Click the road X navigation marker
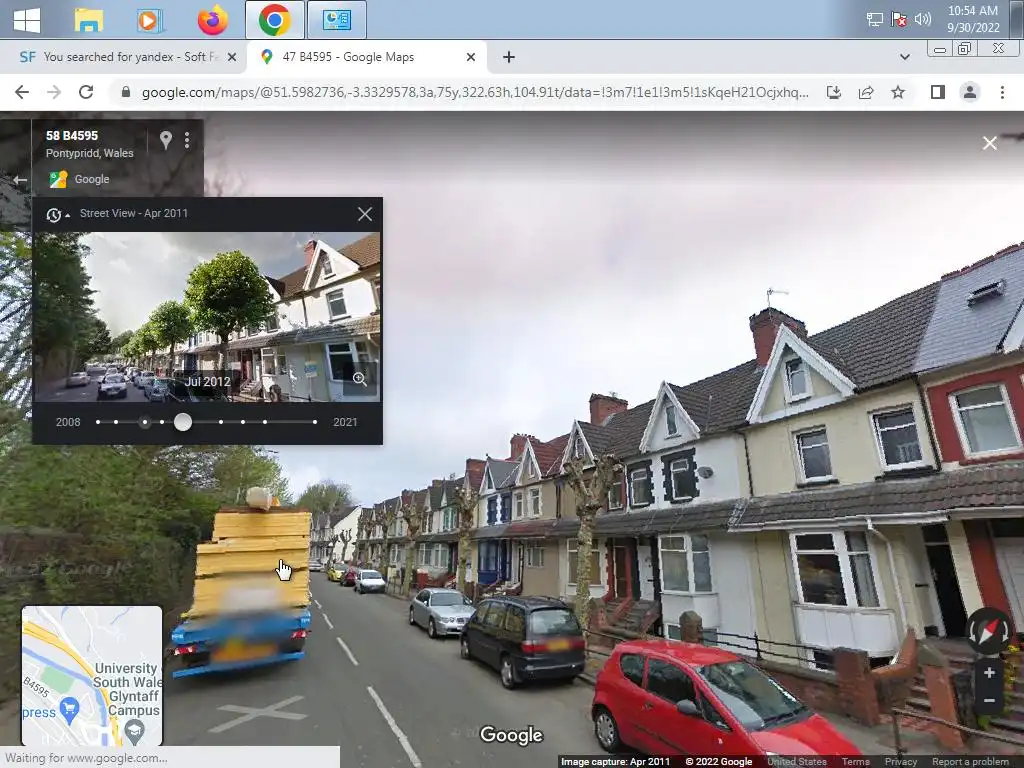Image resolution: width=1024 pixels, height=768 pixels. [x=258, y=713]
